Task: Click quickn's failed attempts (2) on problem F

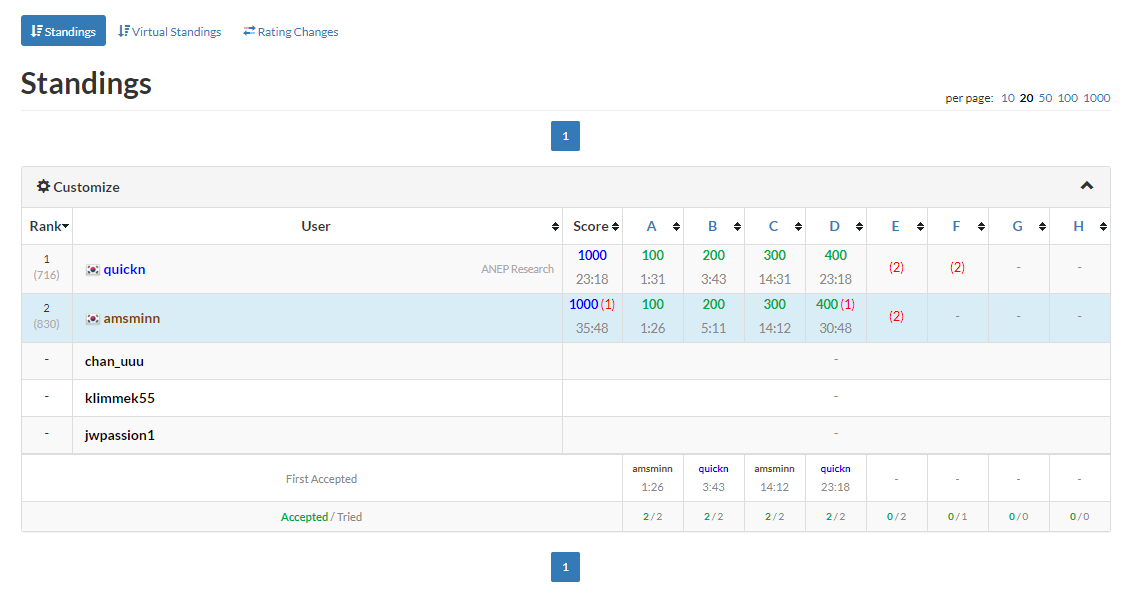Action: pos(957,267)
